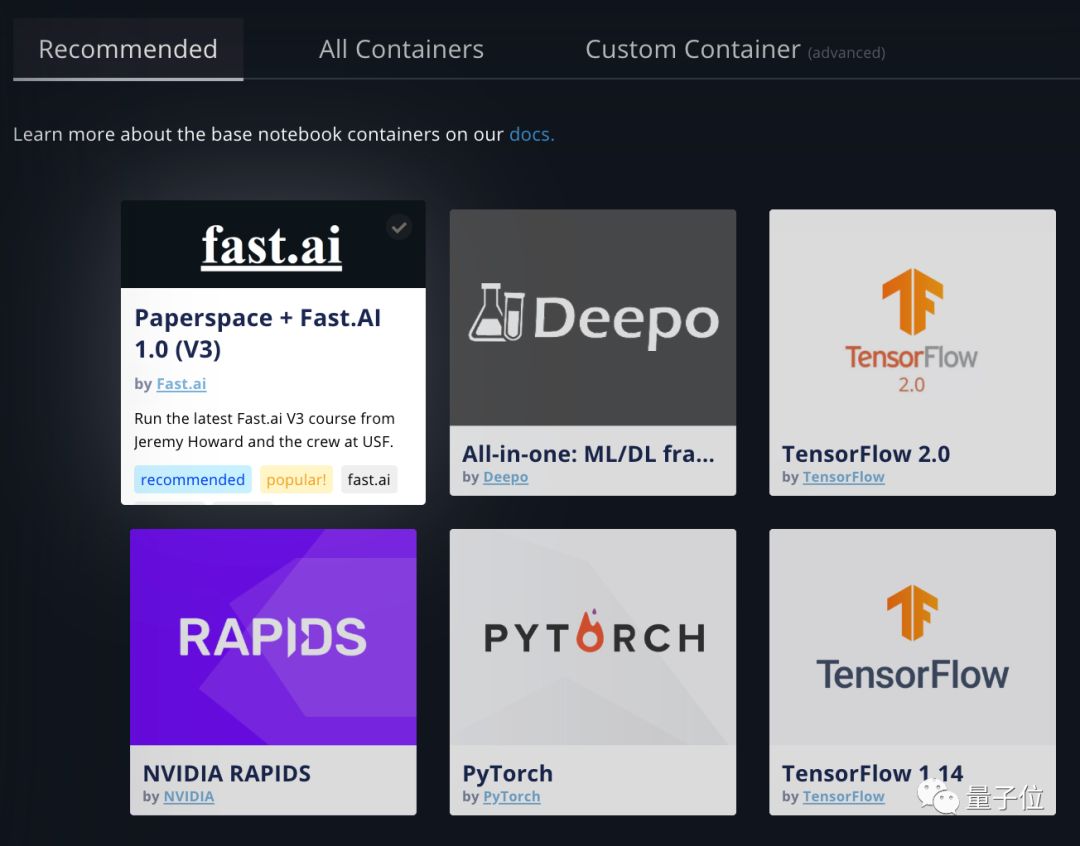Screen dimensions: 1080x846
Task: Click the NVIDIA author link
Action: pyautogui.click(x=188, y=796)
